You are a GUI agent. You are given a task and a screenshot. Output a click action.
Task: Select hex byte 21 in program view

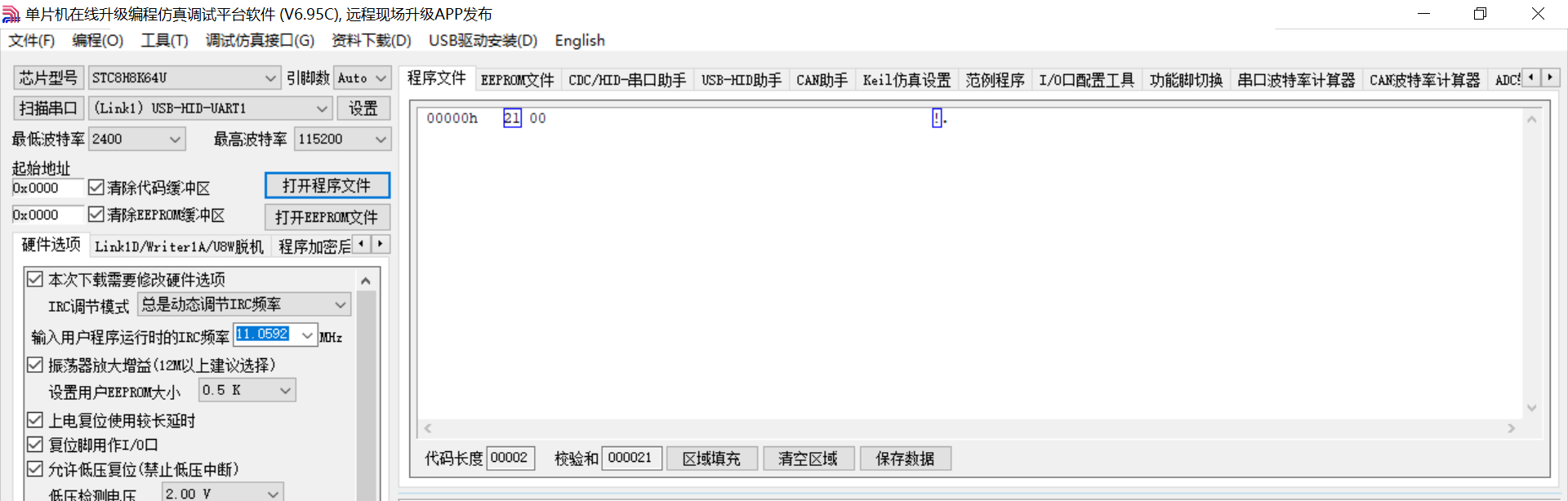click(512, 118)
